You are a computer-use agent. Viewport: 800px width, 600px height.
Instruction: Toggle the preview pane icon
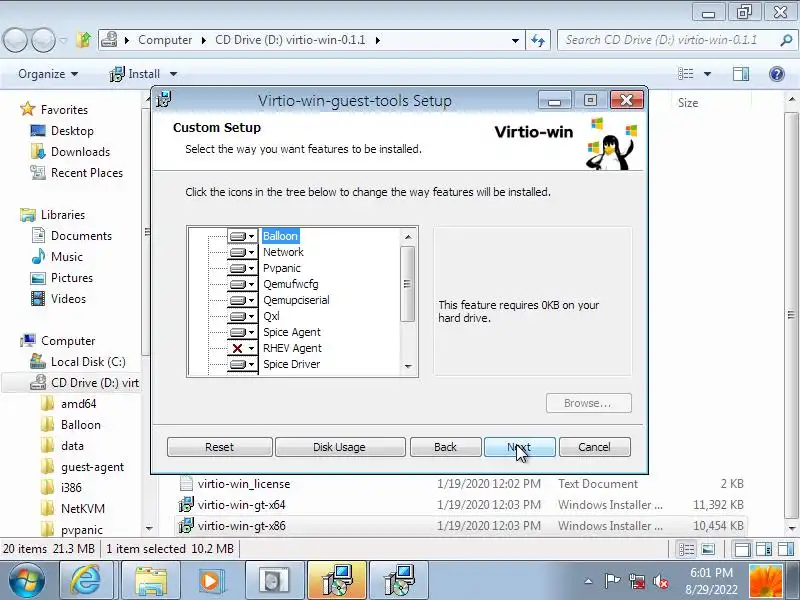point(741,74)
